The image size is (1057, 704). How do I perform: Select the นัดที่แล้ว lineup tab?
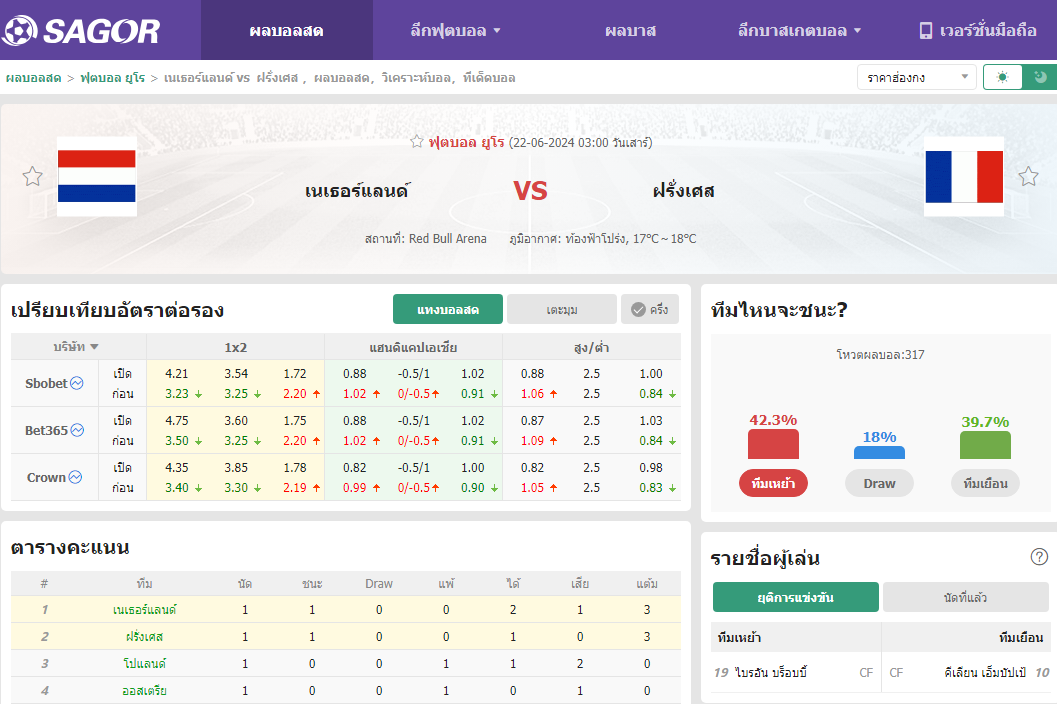pyautogui.click(x=965, y=597)
